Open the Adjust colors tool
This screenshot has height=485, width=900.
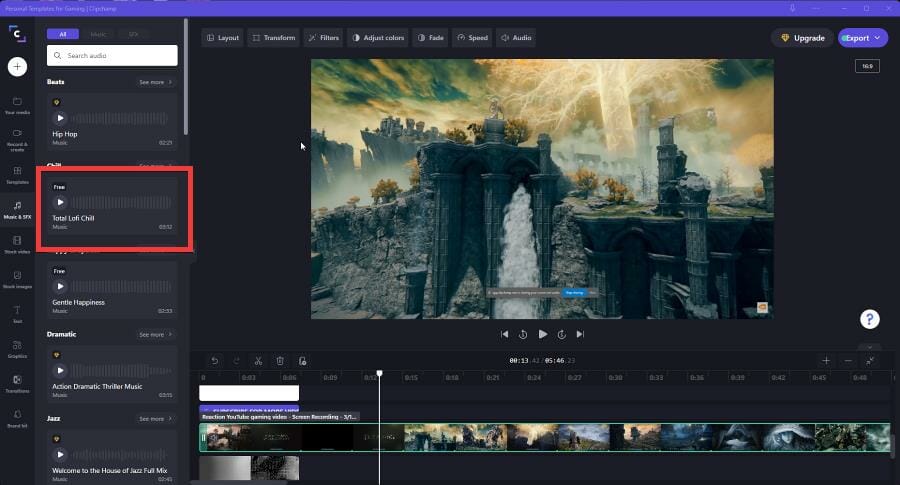click(378, 38)
